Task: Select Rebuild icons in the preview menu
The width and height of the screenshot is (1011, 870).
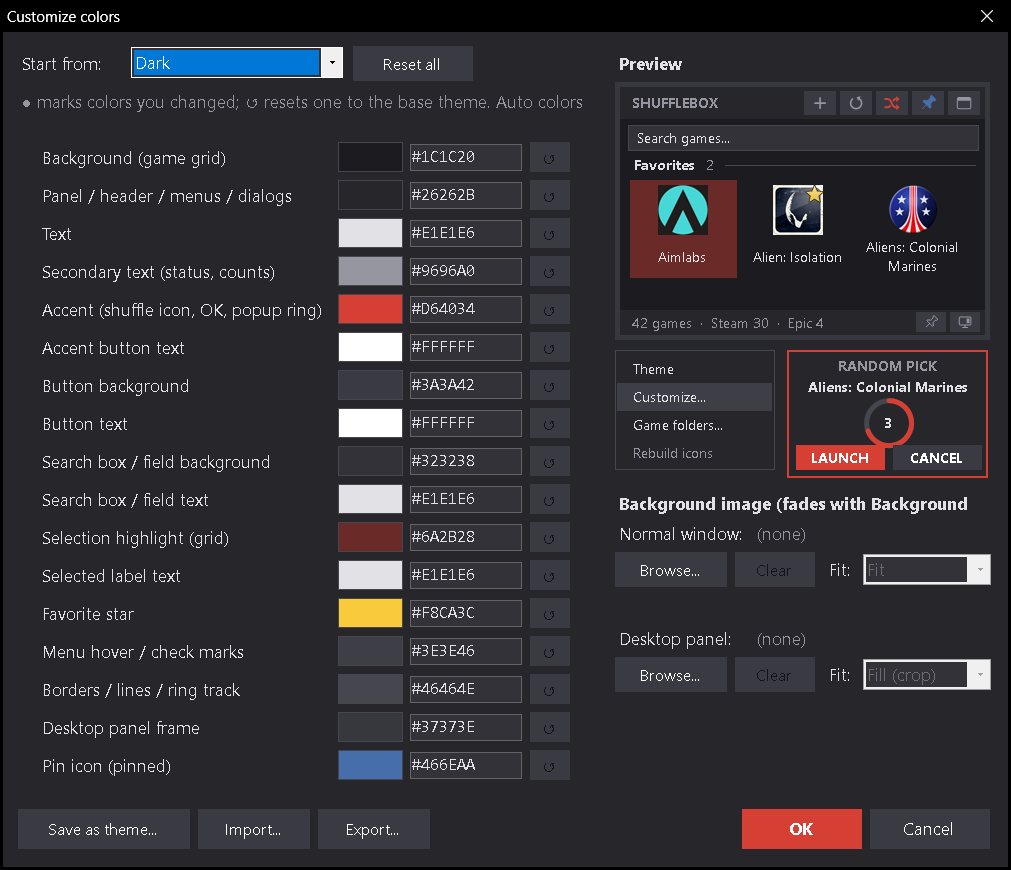Action: 694,453
